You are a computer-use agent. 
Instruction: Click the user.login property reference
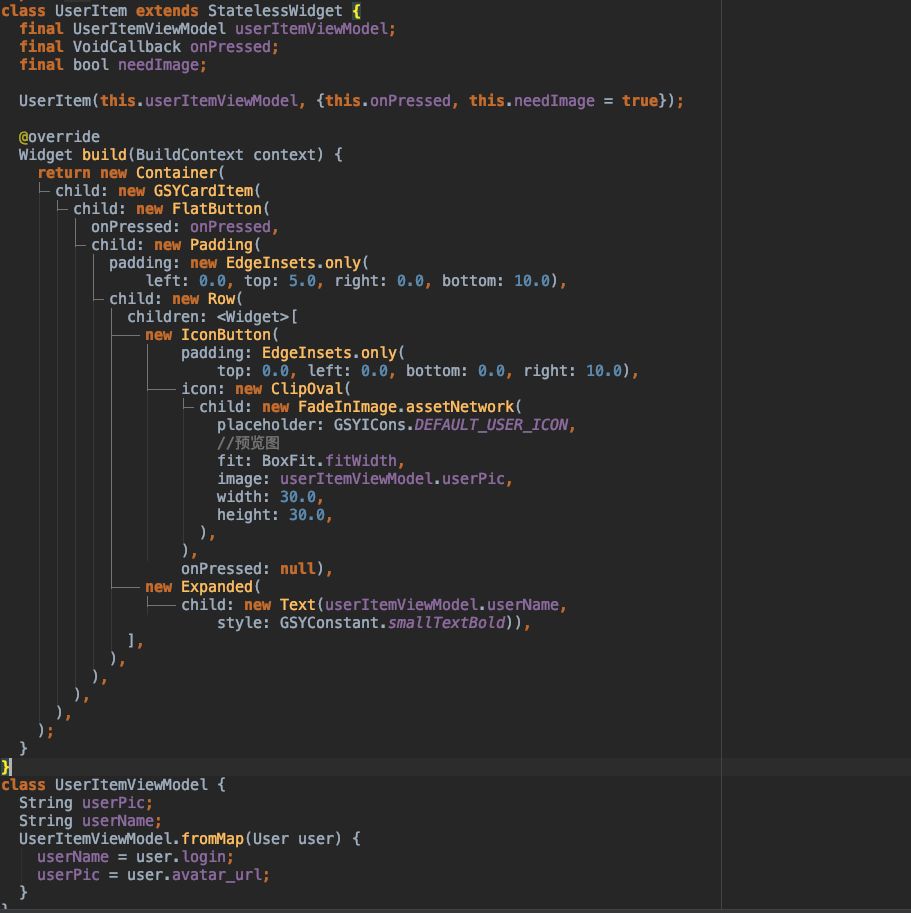[x=212, y=856]
